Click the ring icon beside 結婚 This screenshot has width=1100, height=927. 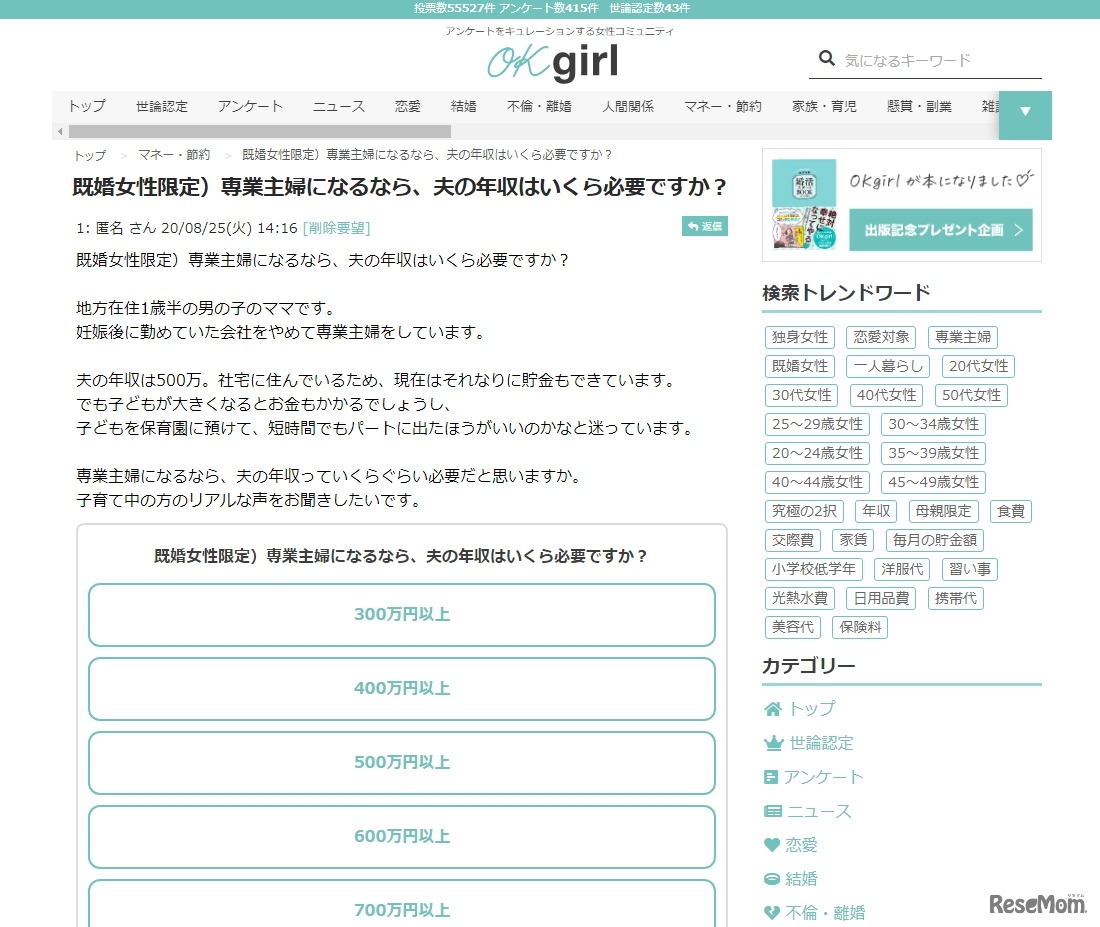point(771,878)
